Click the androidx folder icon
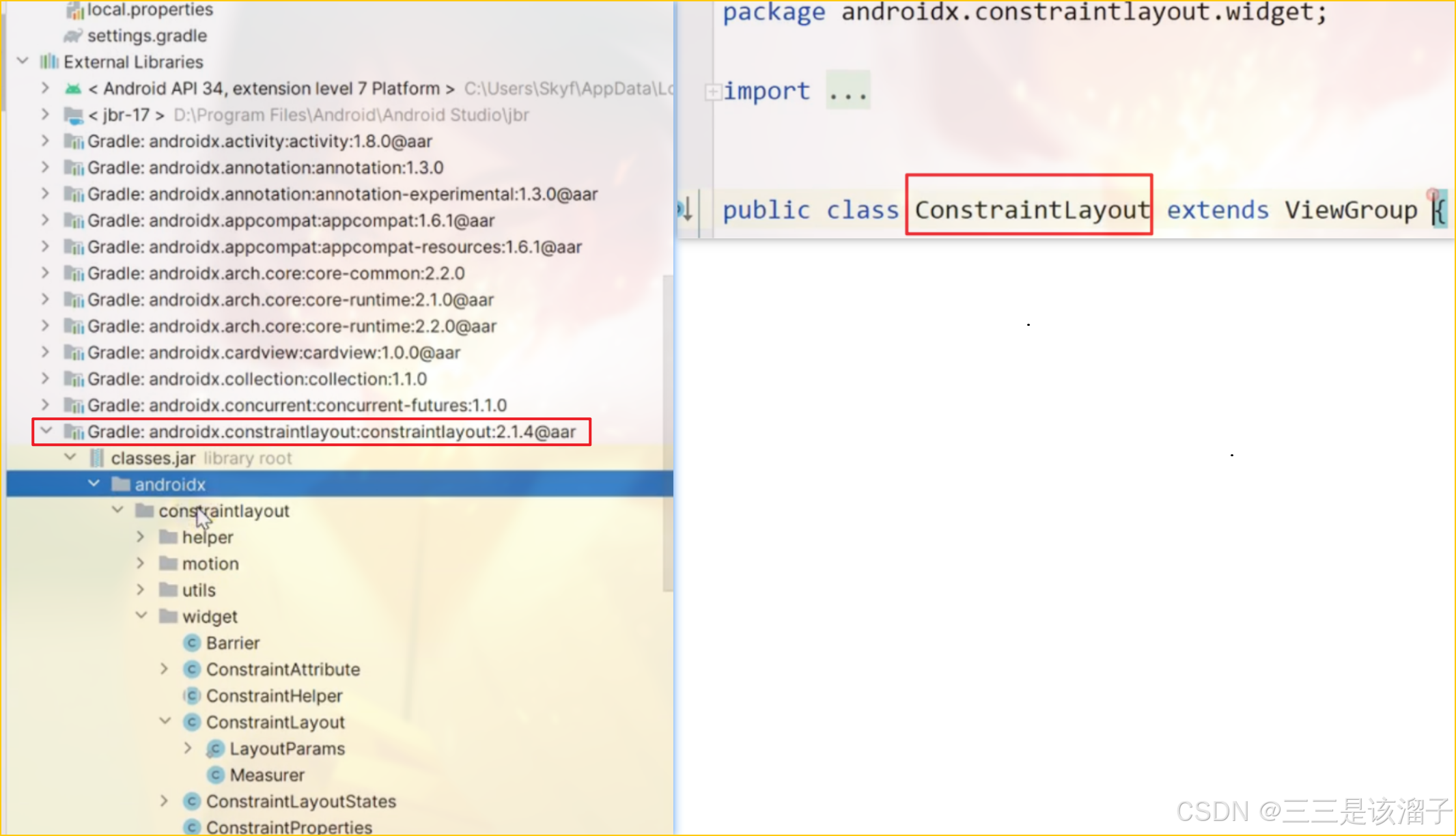Image resolution: width=1456 pixels, height=836 pixels. pos(121,484)
